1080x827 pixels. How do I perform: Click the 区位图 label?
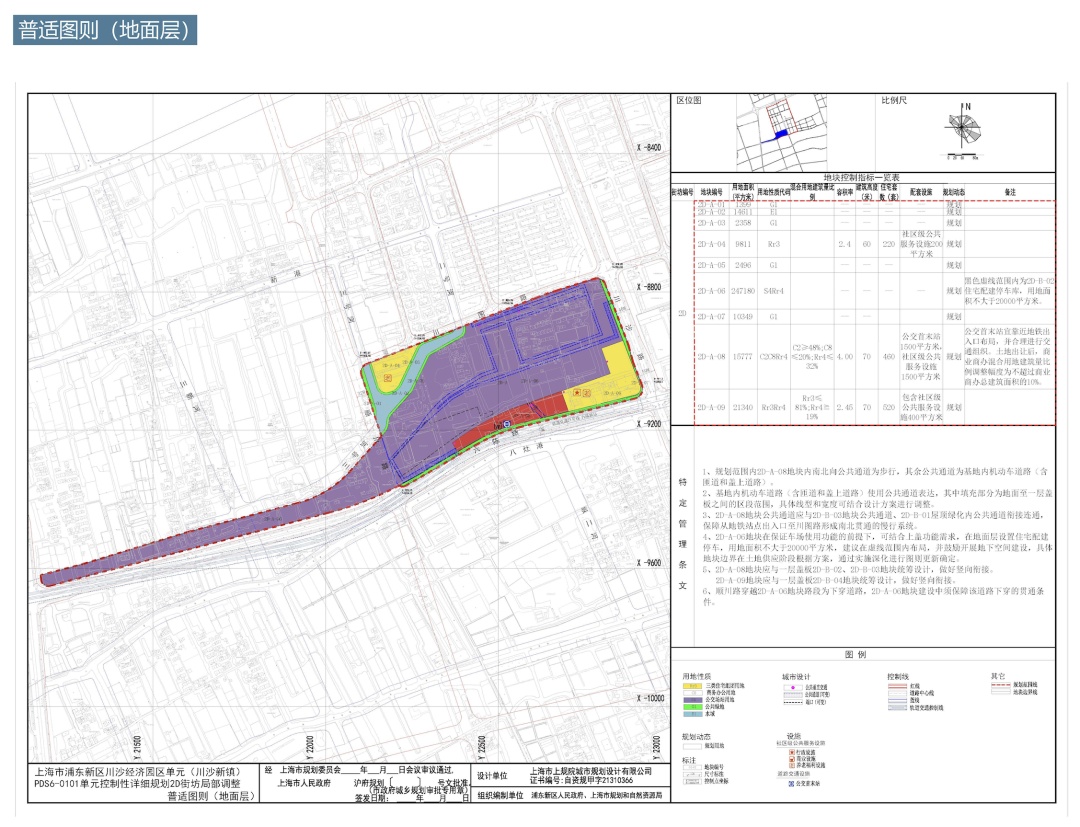pos(689,101)
